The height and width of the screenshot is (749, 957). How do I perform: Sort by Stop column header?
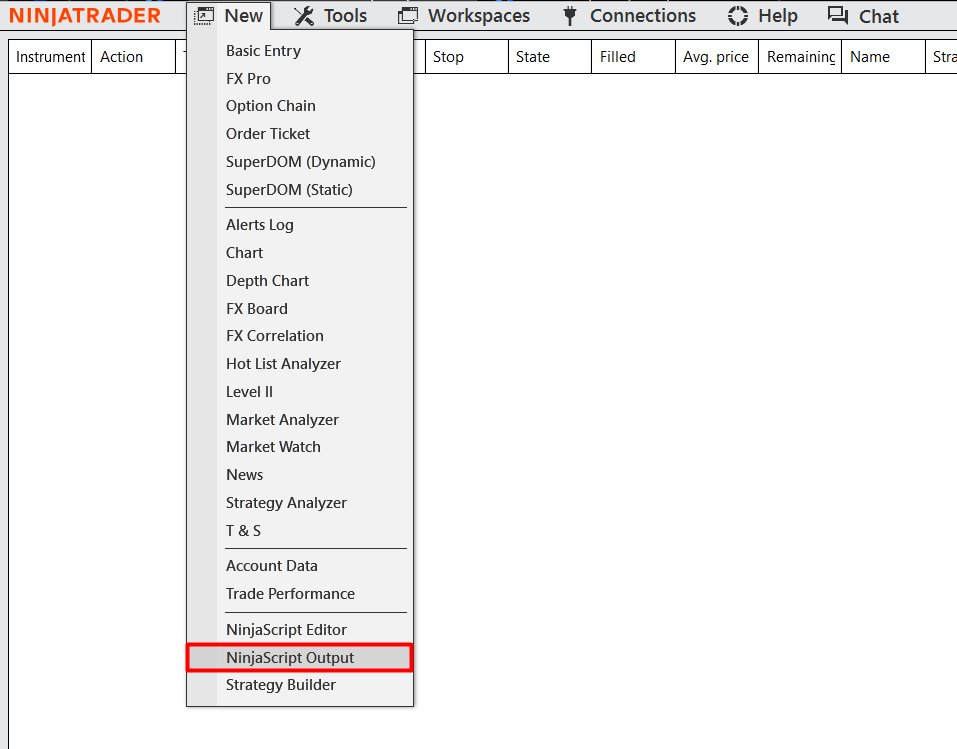click(467, 57)
